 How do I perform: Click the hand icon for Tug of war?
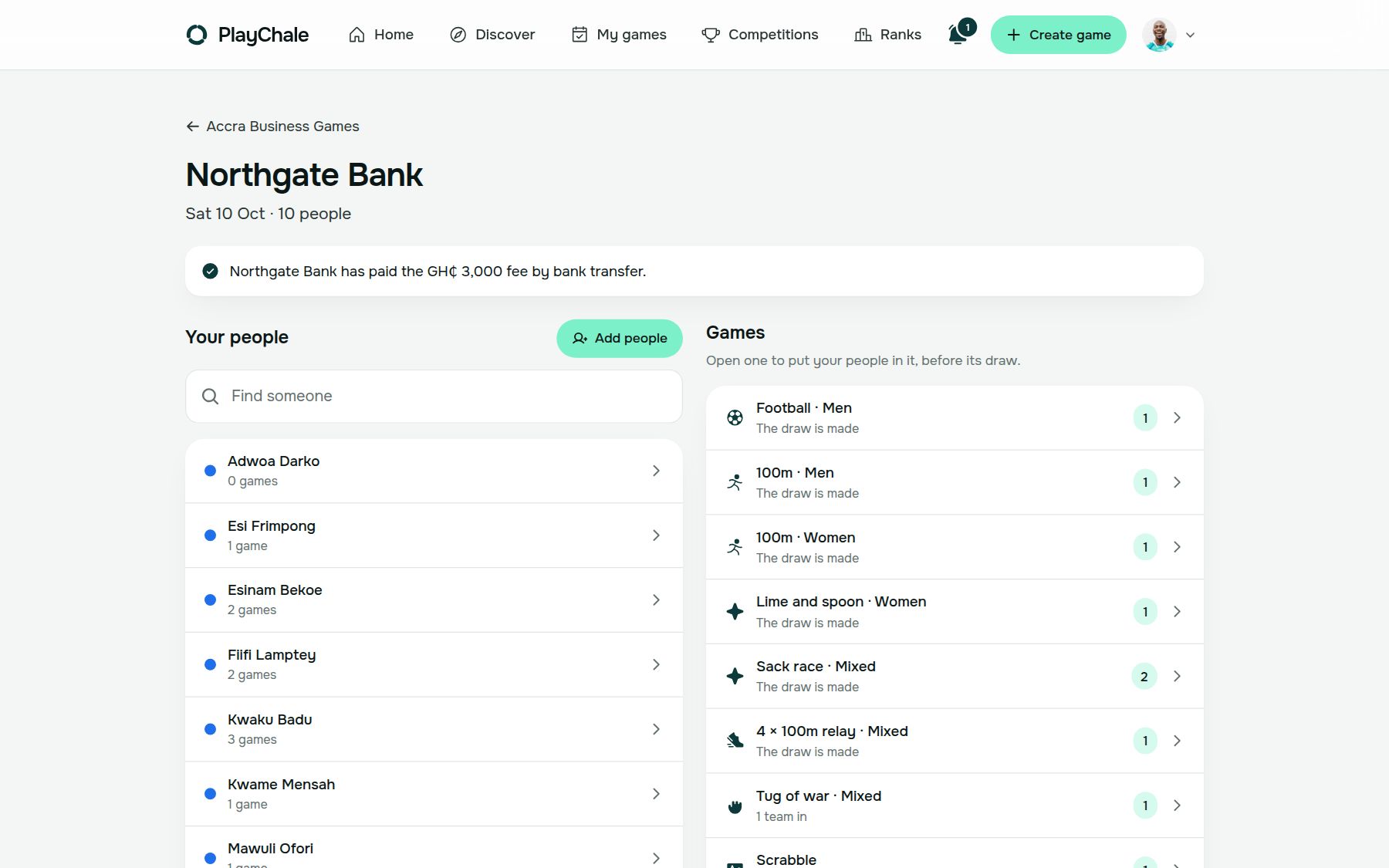tap(735, 806)
